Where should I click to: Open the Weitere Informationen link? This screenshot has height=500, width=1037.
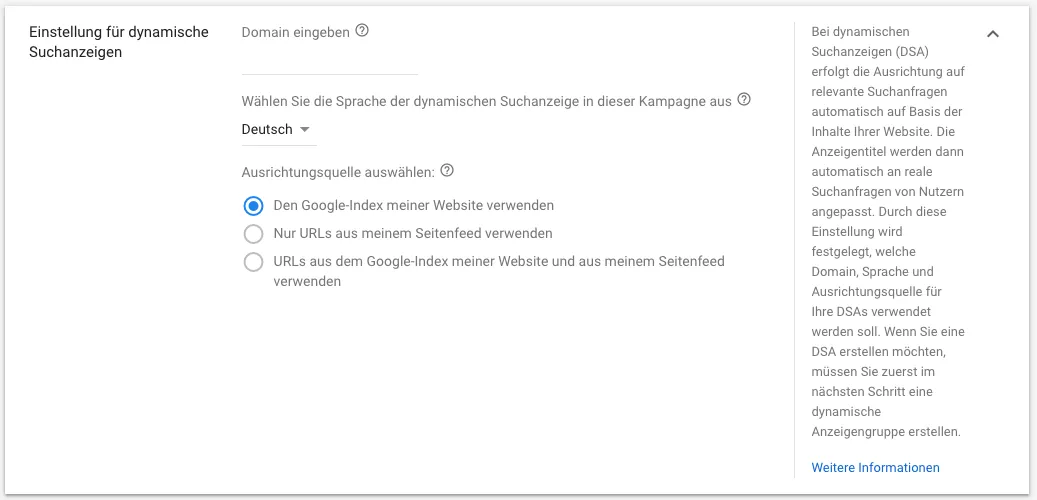tap(875, 468)
